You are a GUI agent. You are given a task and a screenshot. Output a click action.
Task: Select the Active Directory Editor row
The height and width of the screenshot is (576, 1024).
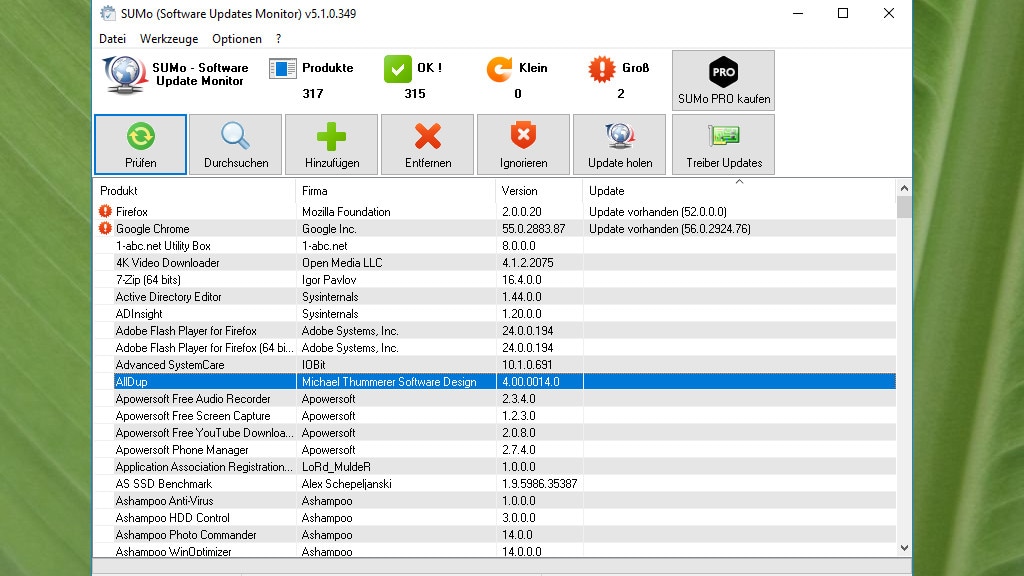click(x=495, y=296)
